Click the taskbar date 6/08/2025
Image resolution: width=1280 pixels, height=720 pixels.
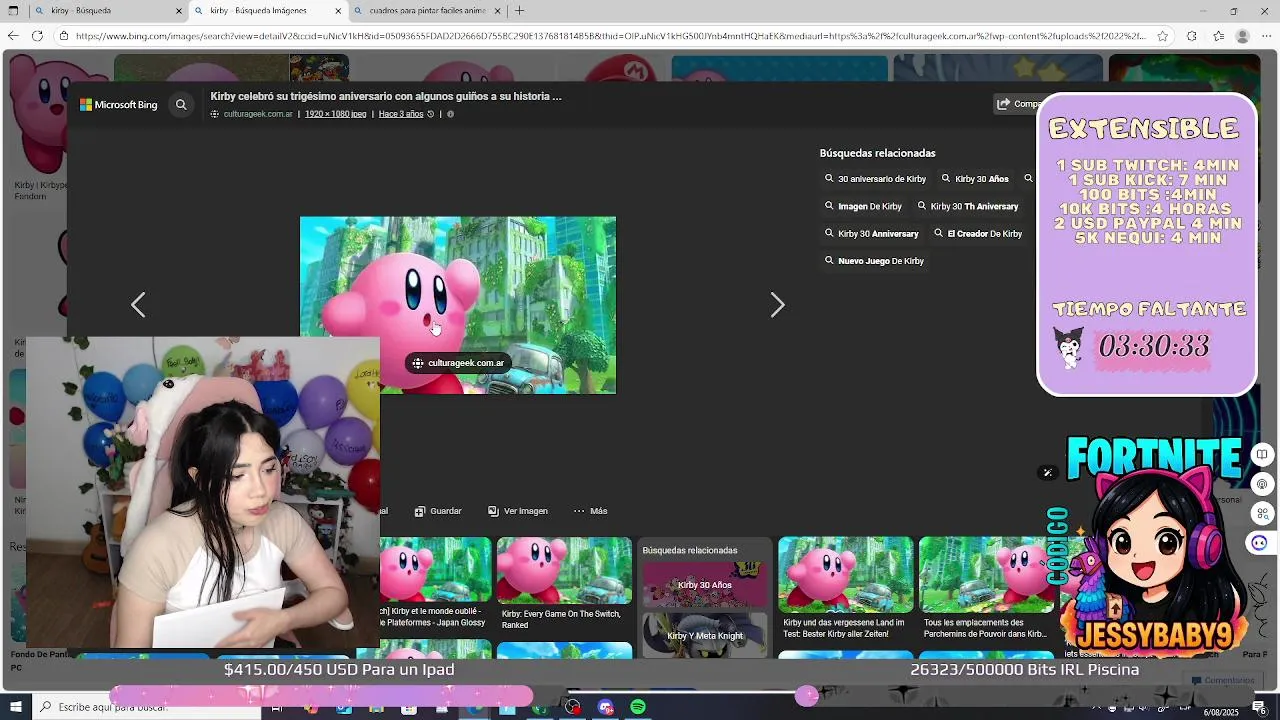click(1221, 712)
